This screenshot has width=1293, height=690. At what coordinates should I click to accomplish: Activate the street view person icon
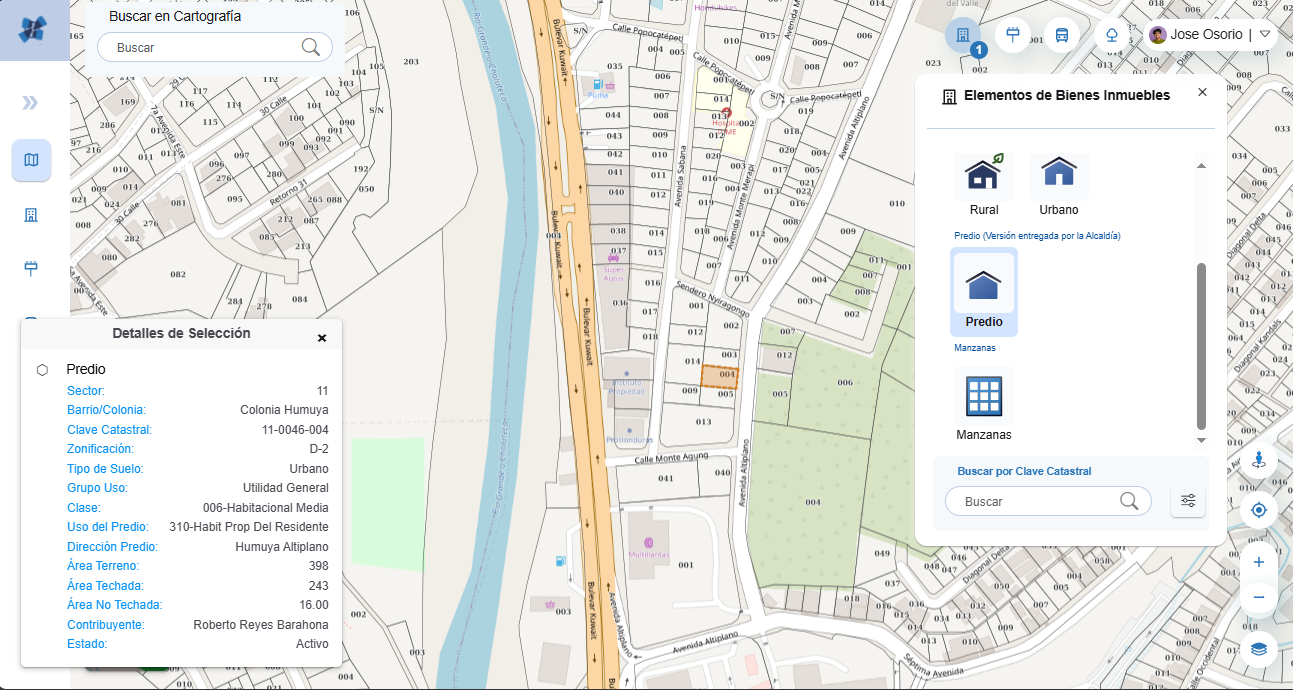pyautogui.click(x=1258, y=462)
